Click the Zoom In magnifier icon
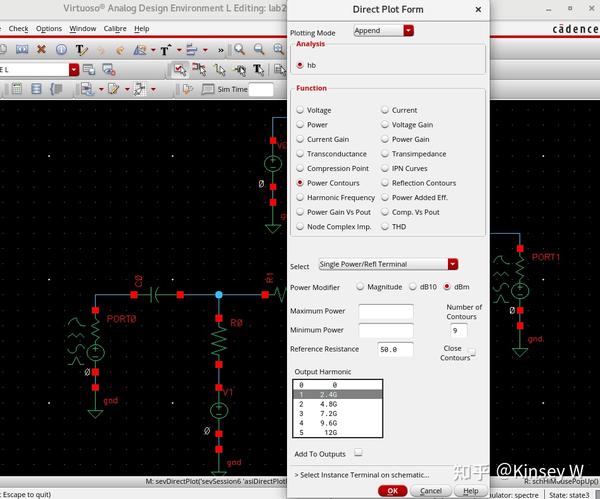The height and width of the screenshot is (499, 600). point(240,49)
